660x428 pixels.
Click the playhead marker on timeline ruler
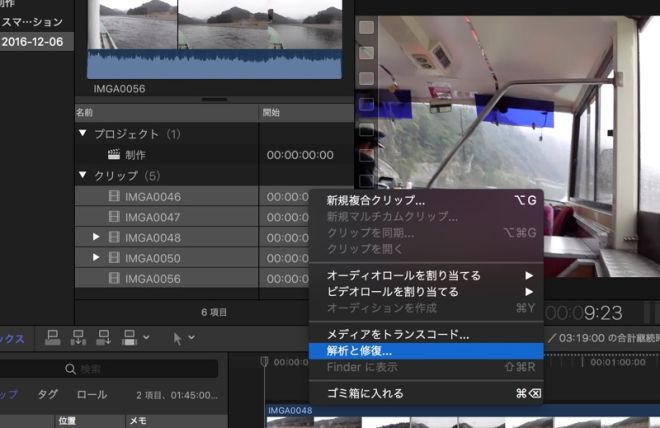[264, 361]
